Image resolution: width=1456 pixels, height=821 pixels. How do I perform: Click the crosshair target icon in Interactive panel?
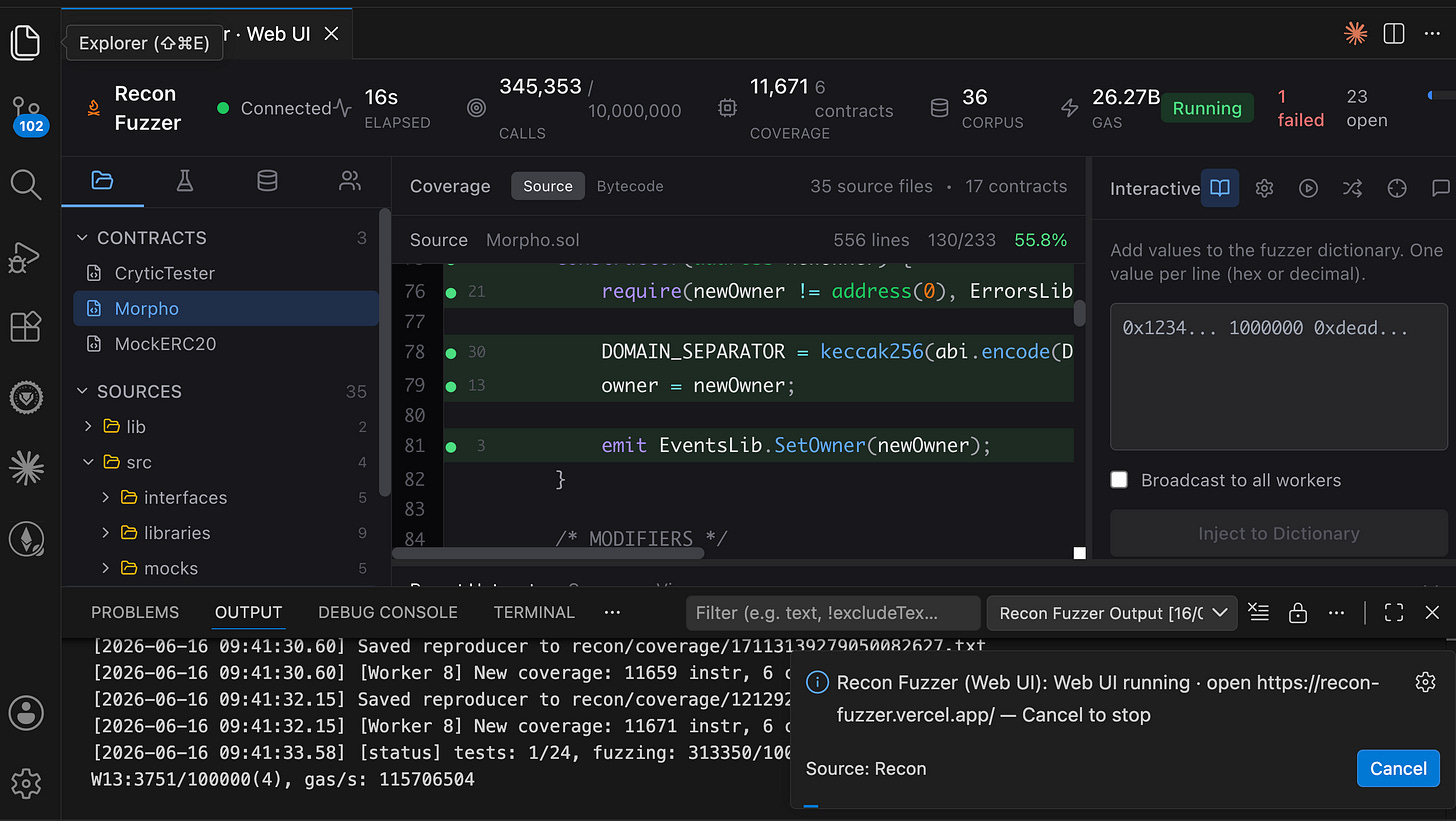[1398, 188]
